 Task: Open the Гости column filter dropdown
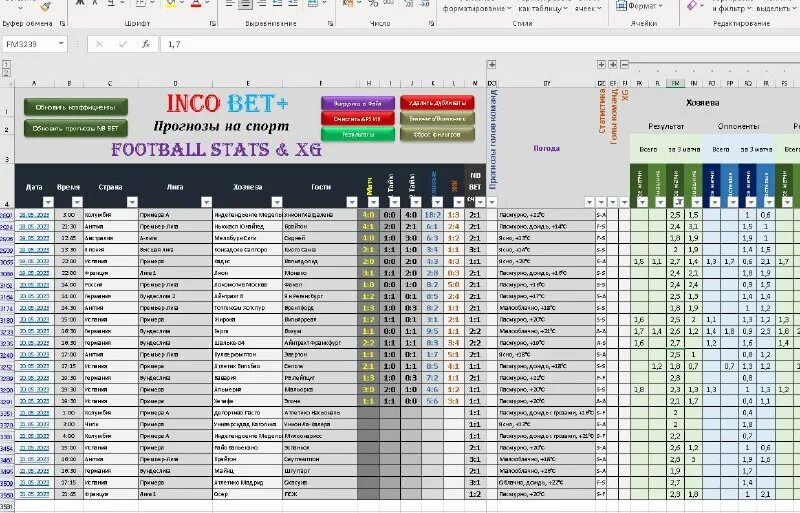pyautogui.click(x=352, y=202)
